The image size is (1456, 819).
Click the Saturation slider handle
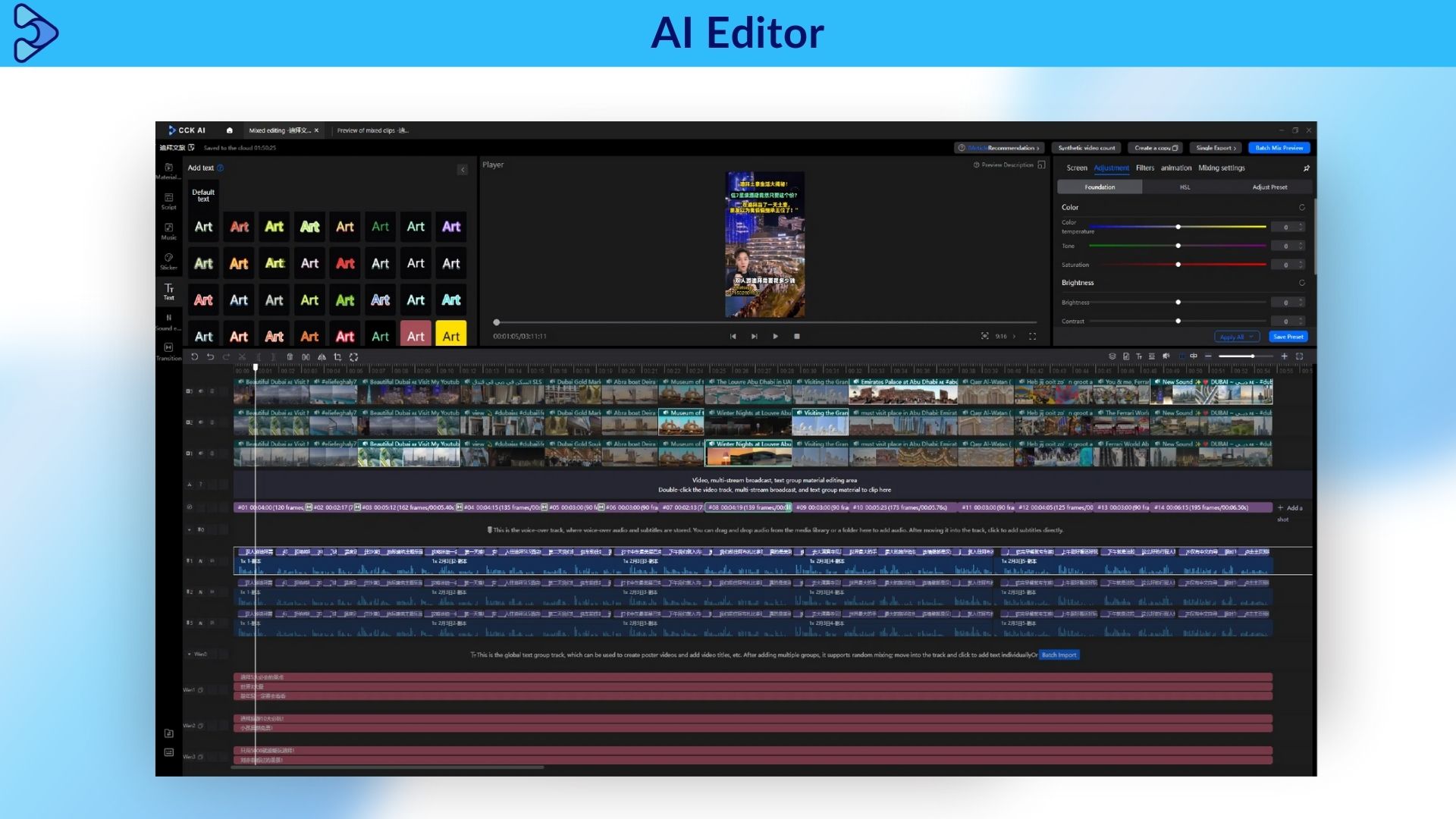tap(1178, 265)
